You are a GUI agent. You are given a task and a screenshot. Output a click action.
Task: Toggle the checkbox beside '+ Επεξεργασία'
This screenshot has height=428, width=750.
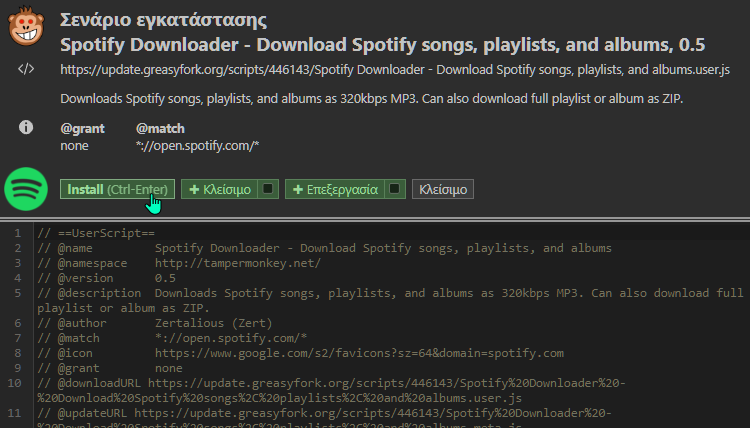point(395,189)
